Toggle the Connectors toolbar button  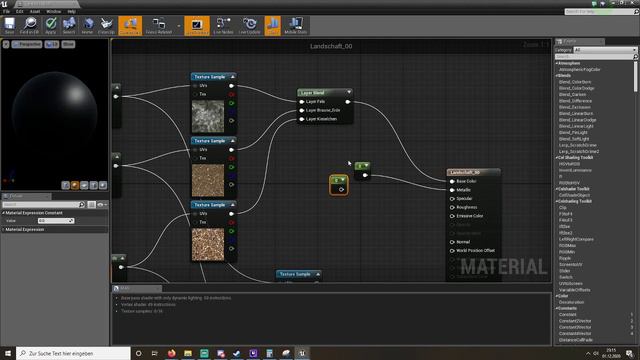130,26
